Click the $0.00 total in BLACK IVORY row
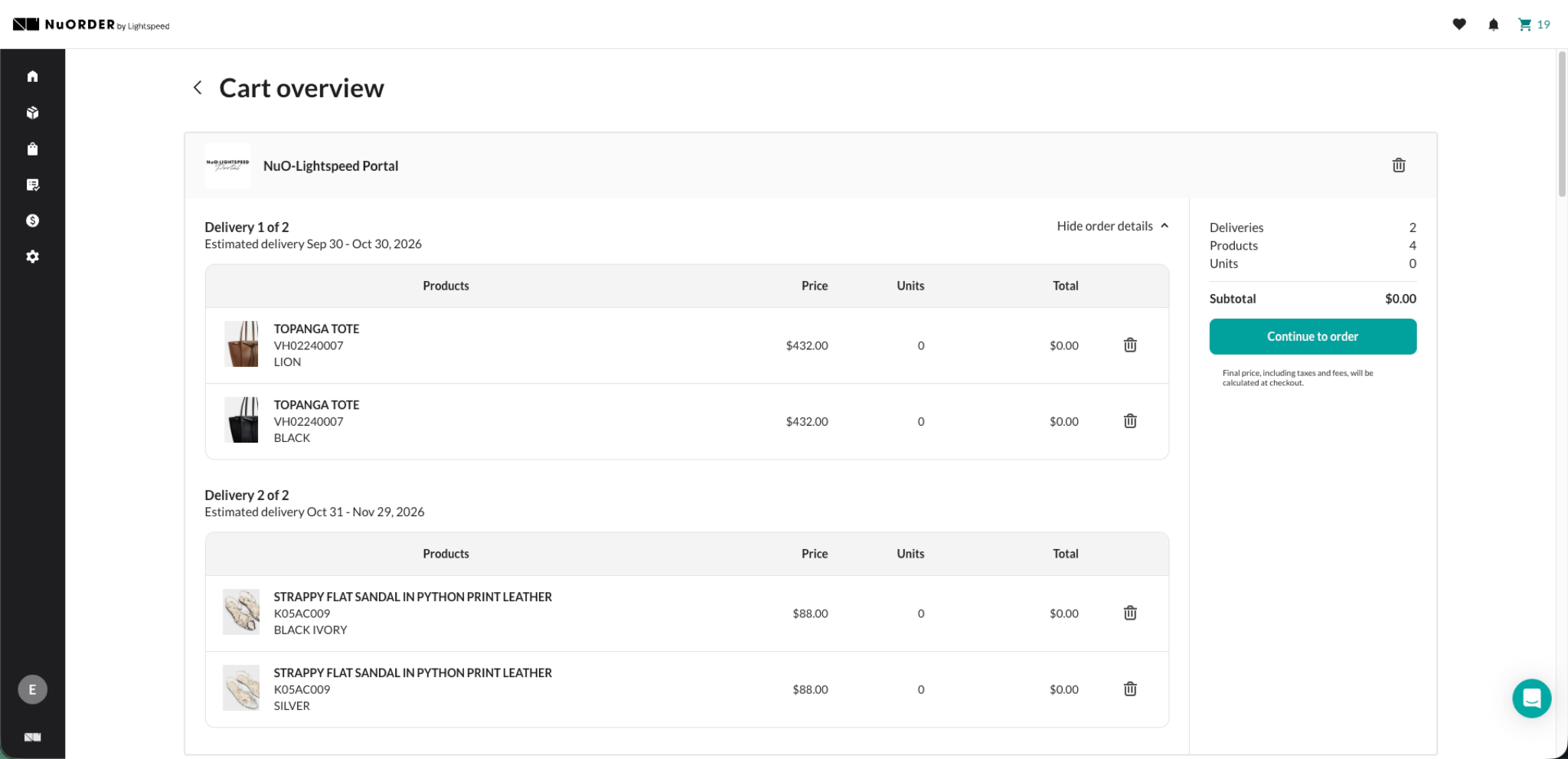 pyautogui.click(x=1063, y=613)
